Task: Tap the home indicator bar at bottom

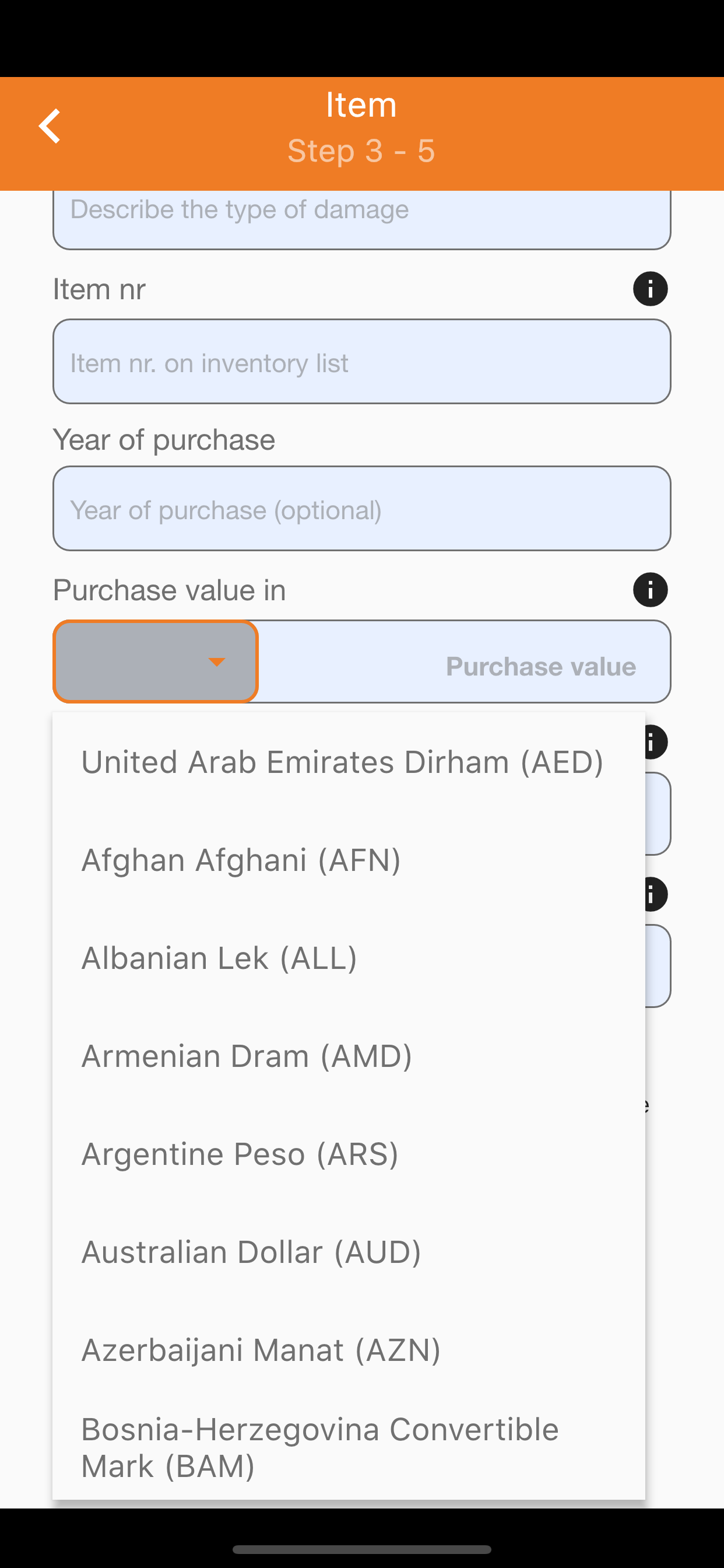Action: click(x=362, y=1549)
